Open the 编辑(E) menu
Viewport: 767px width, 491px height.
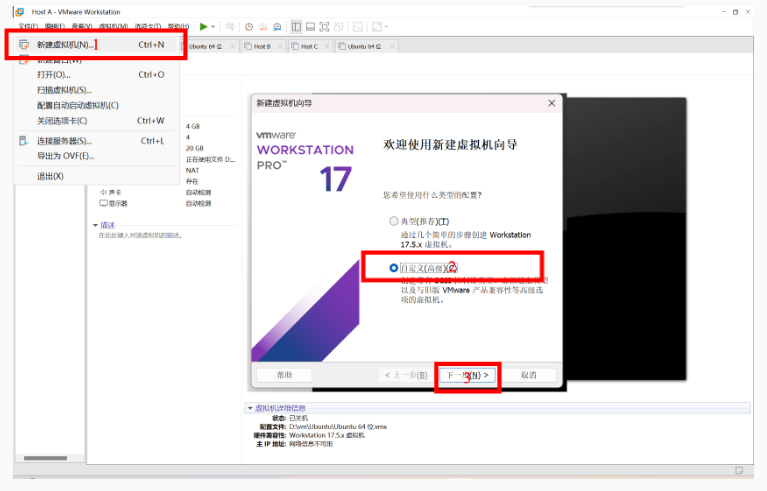(x=55, y=26)
